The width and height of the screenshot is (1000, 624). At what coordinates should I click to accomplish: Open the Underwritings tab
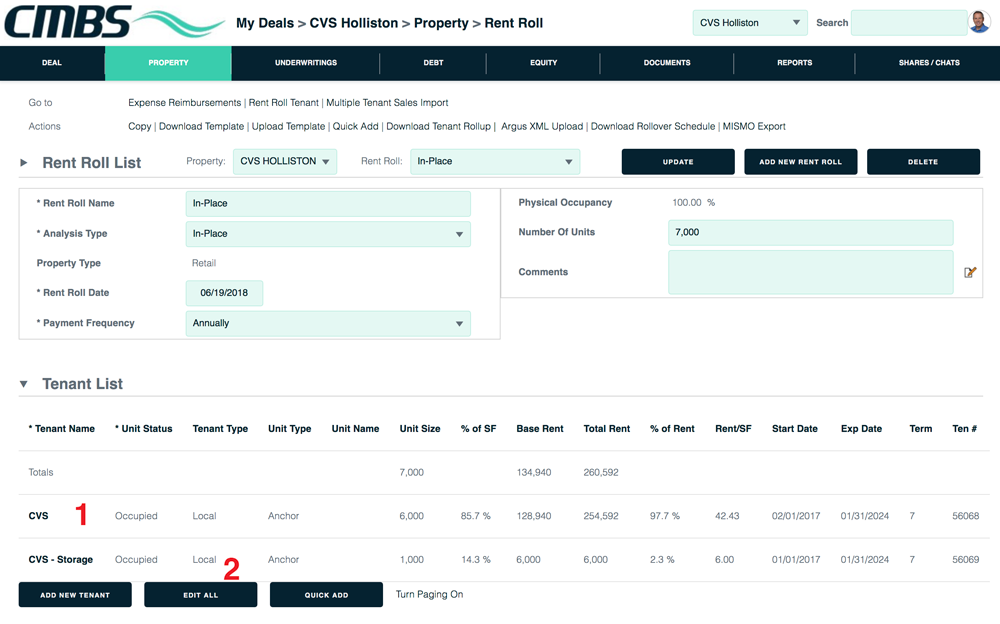(x=306, y=63)
